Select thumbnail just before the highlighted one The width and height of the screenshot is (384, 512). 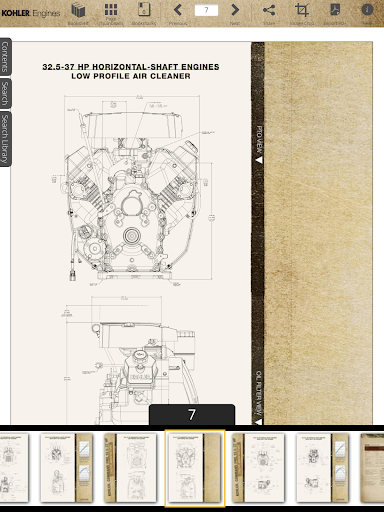131,467
